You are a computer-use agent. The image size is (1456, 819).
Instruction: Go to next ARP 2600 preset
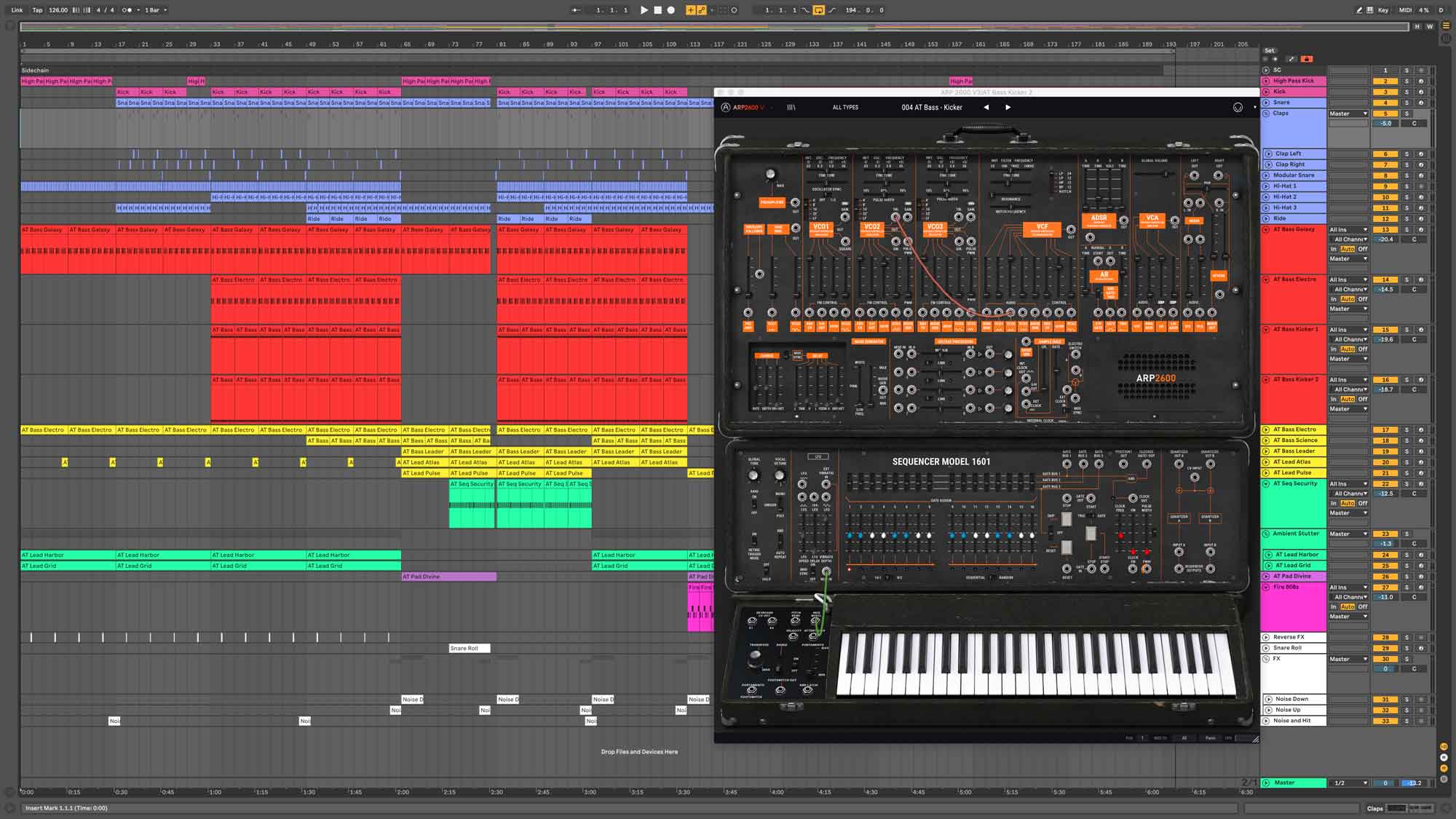pyautogui.click(x=1008, y=107)
